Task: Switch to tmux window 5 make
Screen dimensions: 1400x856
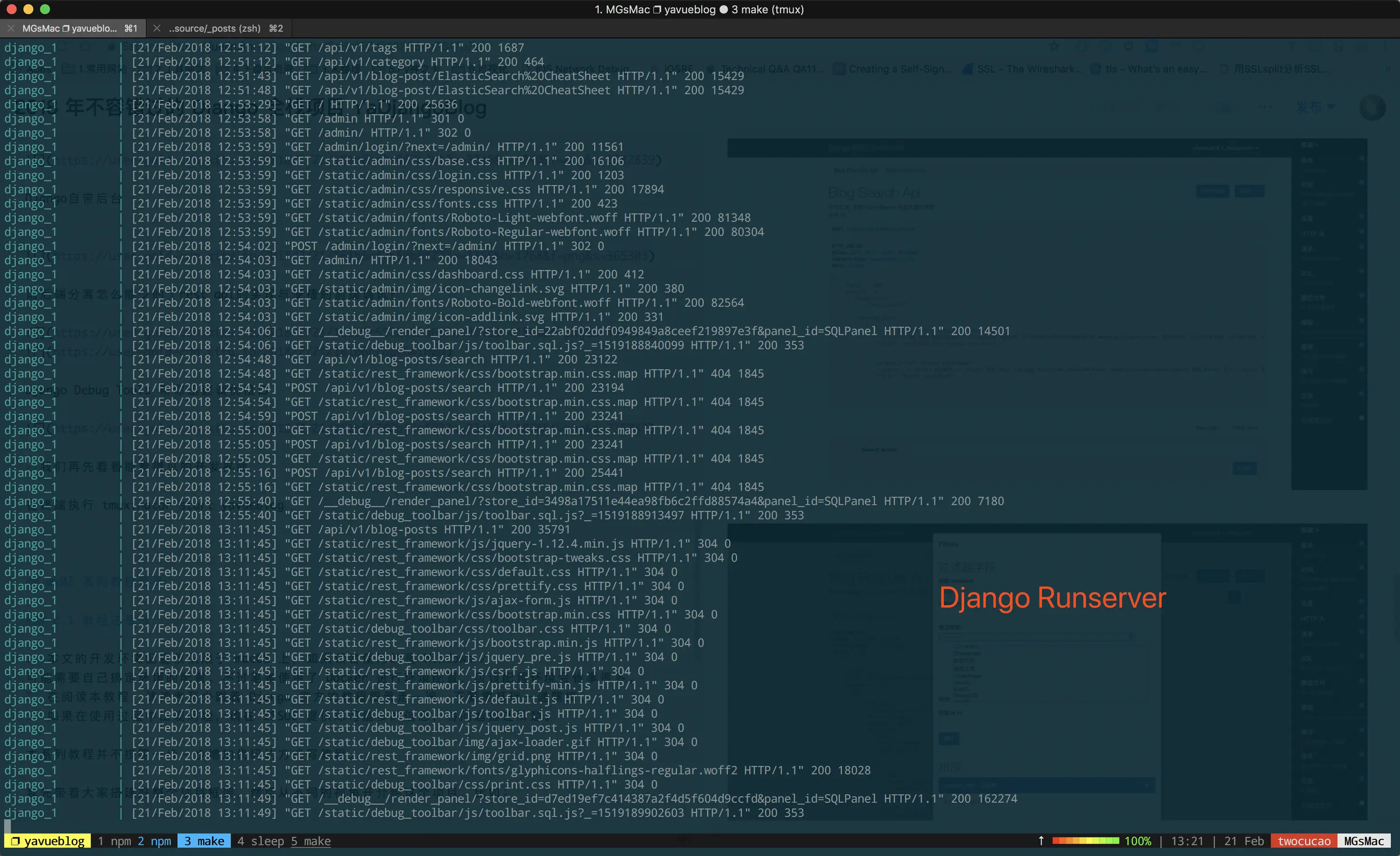Action: 311,841
